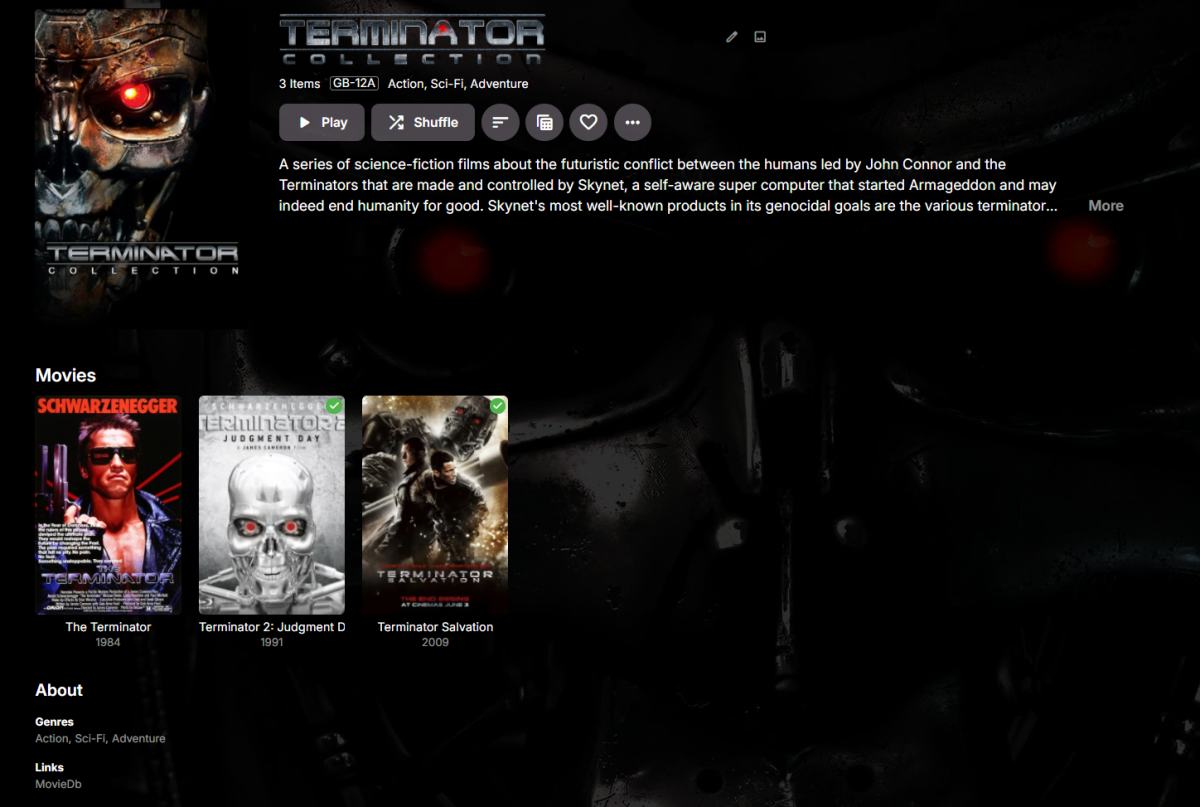Shuffle the Terminator Collection
The width and height of the screenshot is (1200, 807).
pos(423,122)
